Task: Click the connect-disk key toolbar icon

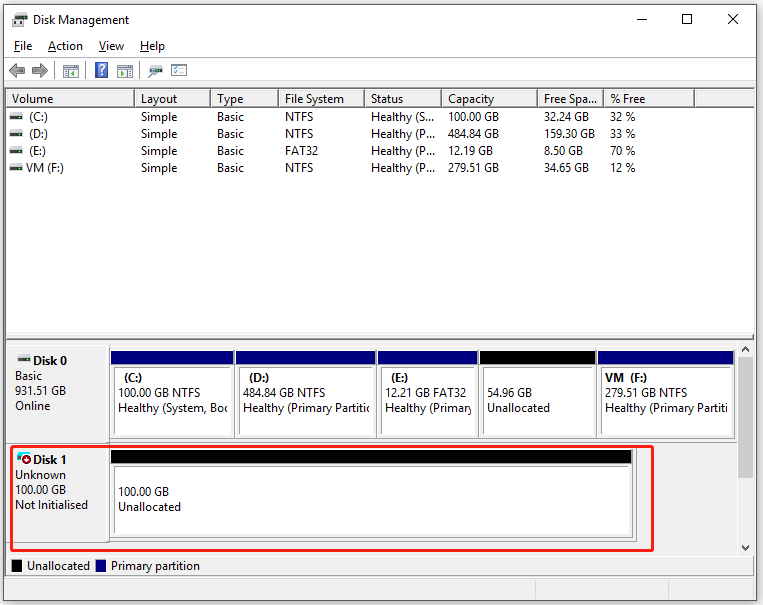Action: [155, 71]
